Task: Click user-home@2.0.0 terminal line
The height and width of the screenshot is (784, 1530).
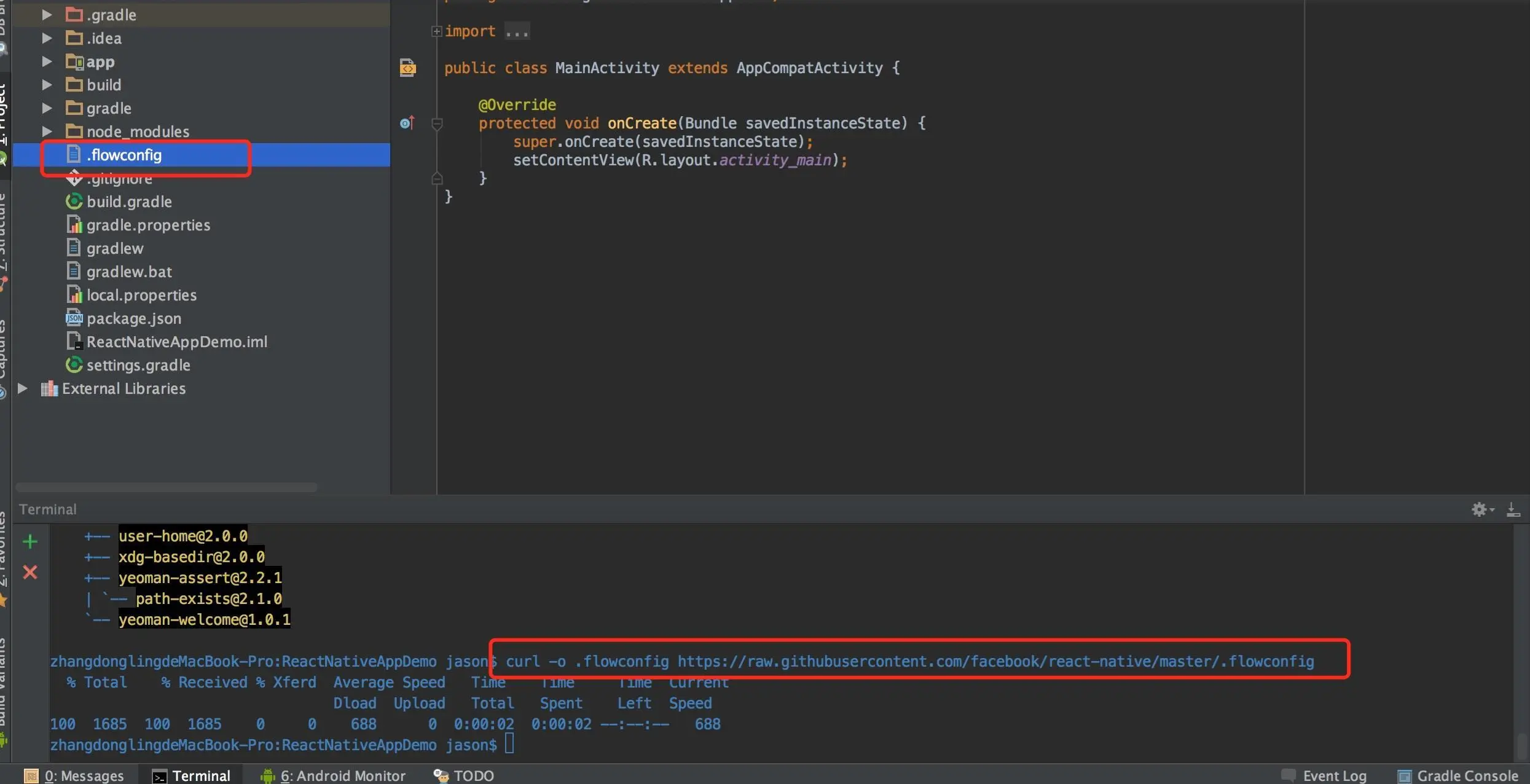Action: [182, 536]
